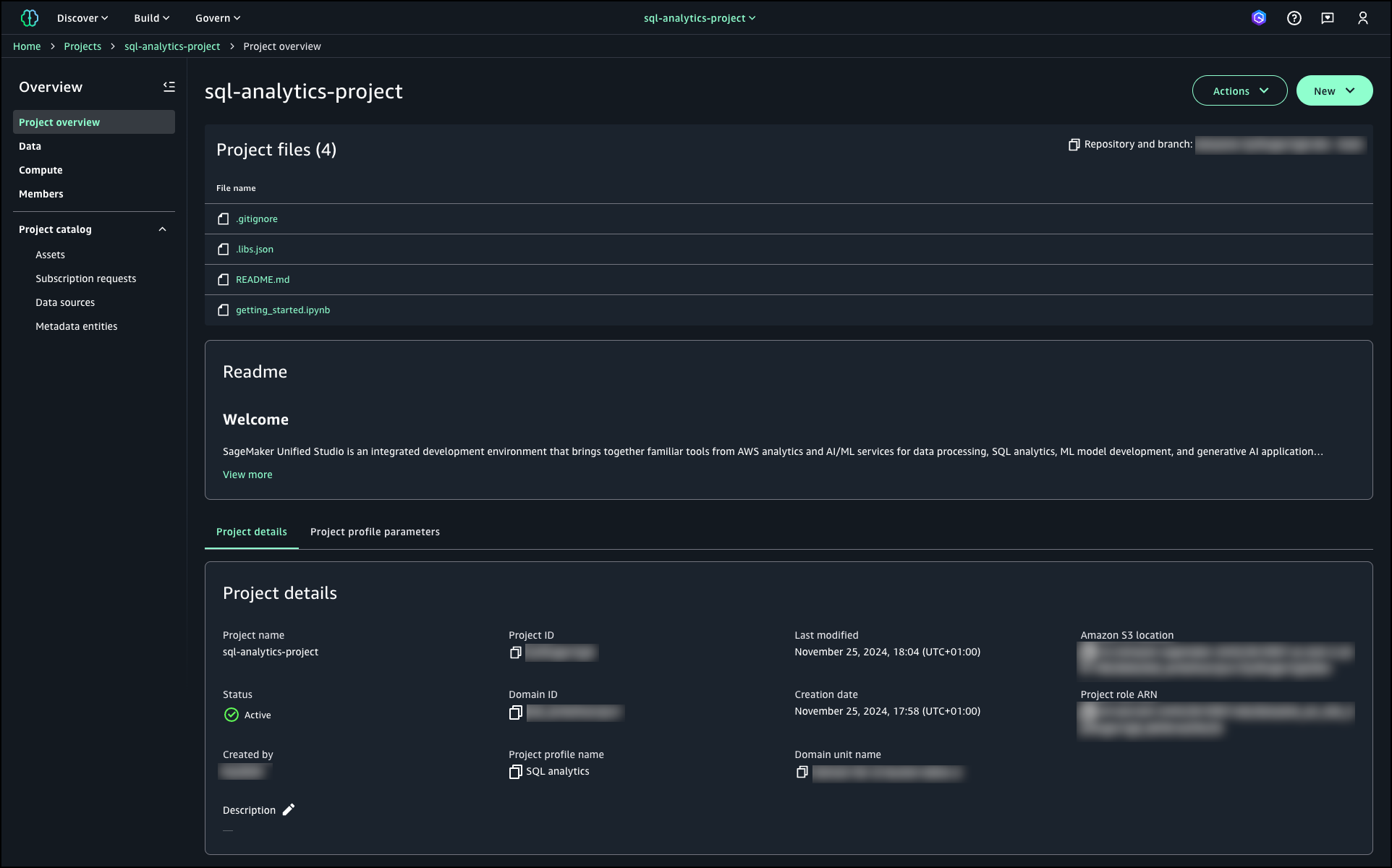Collapse the Project catalog section

162,229
